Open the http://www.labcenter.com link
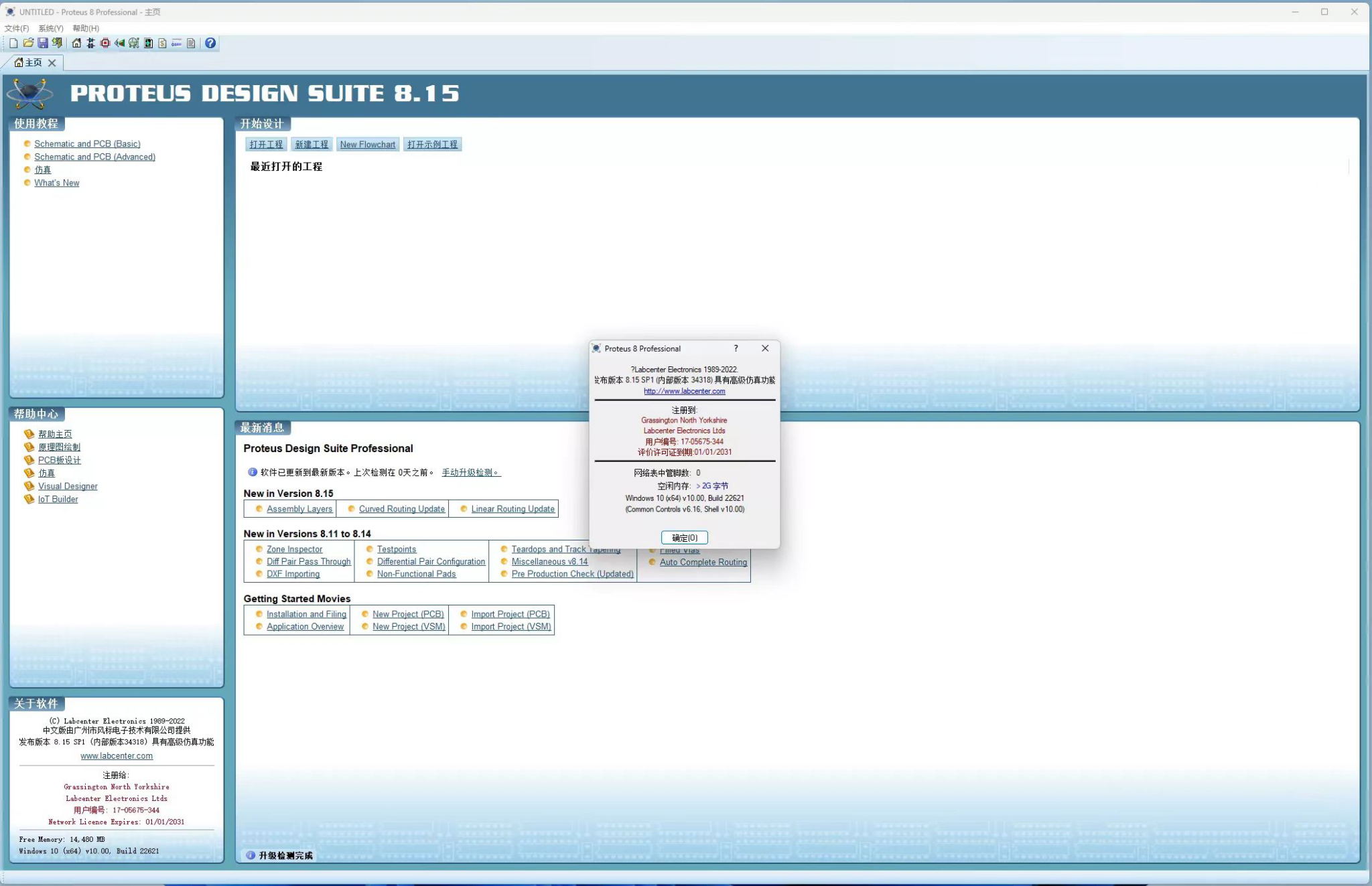This screenshot has width=1372, height=886. [x=683, y=391]
